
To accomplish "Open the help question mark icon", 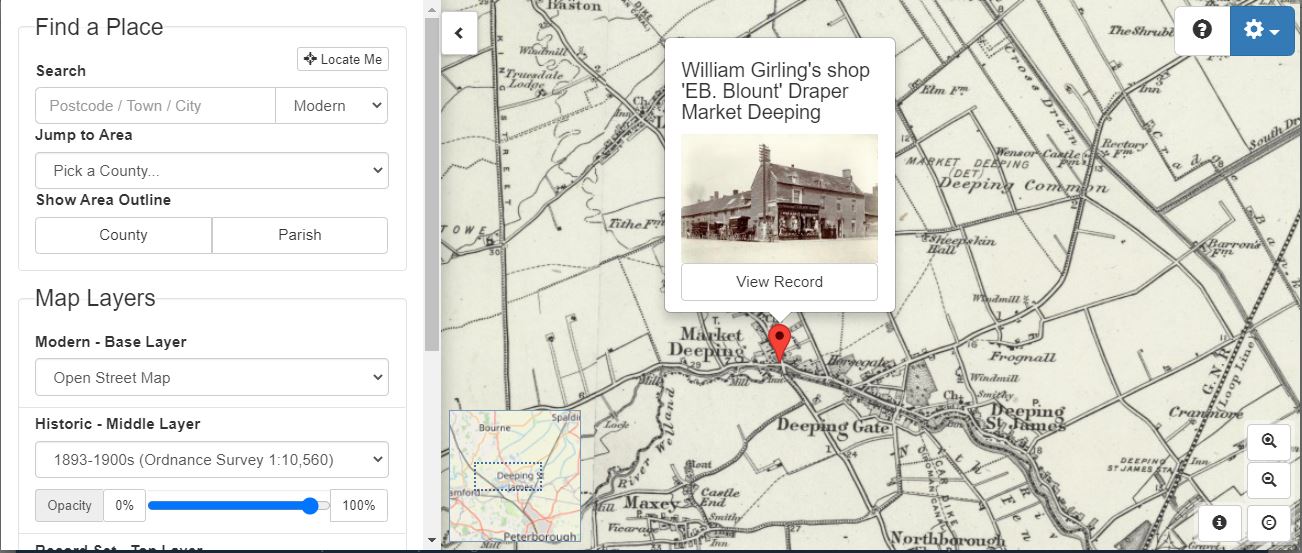I will [1202, 30].
